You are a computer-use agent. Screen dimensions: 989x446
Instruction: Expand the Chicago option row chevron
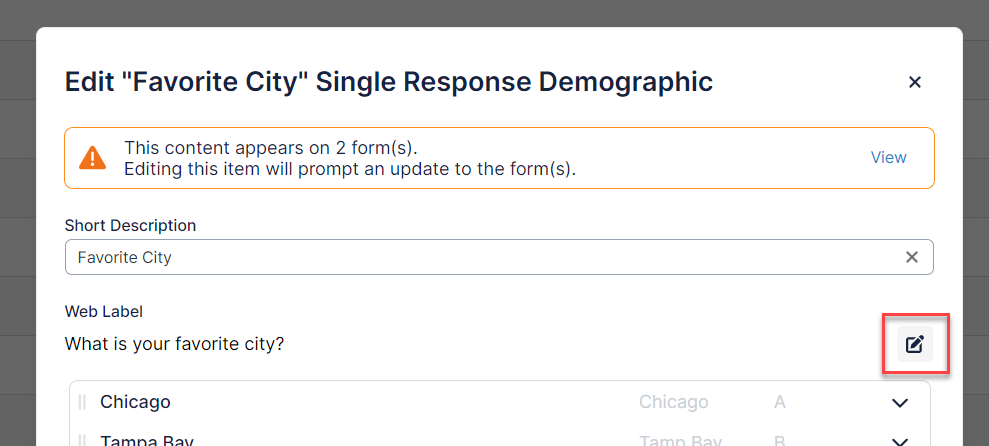tap(900, 403)
